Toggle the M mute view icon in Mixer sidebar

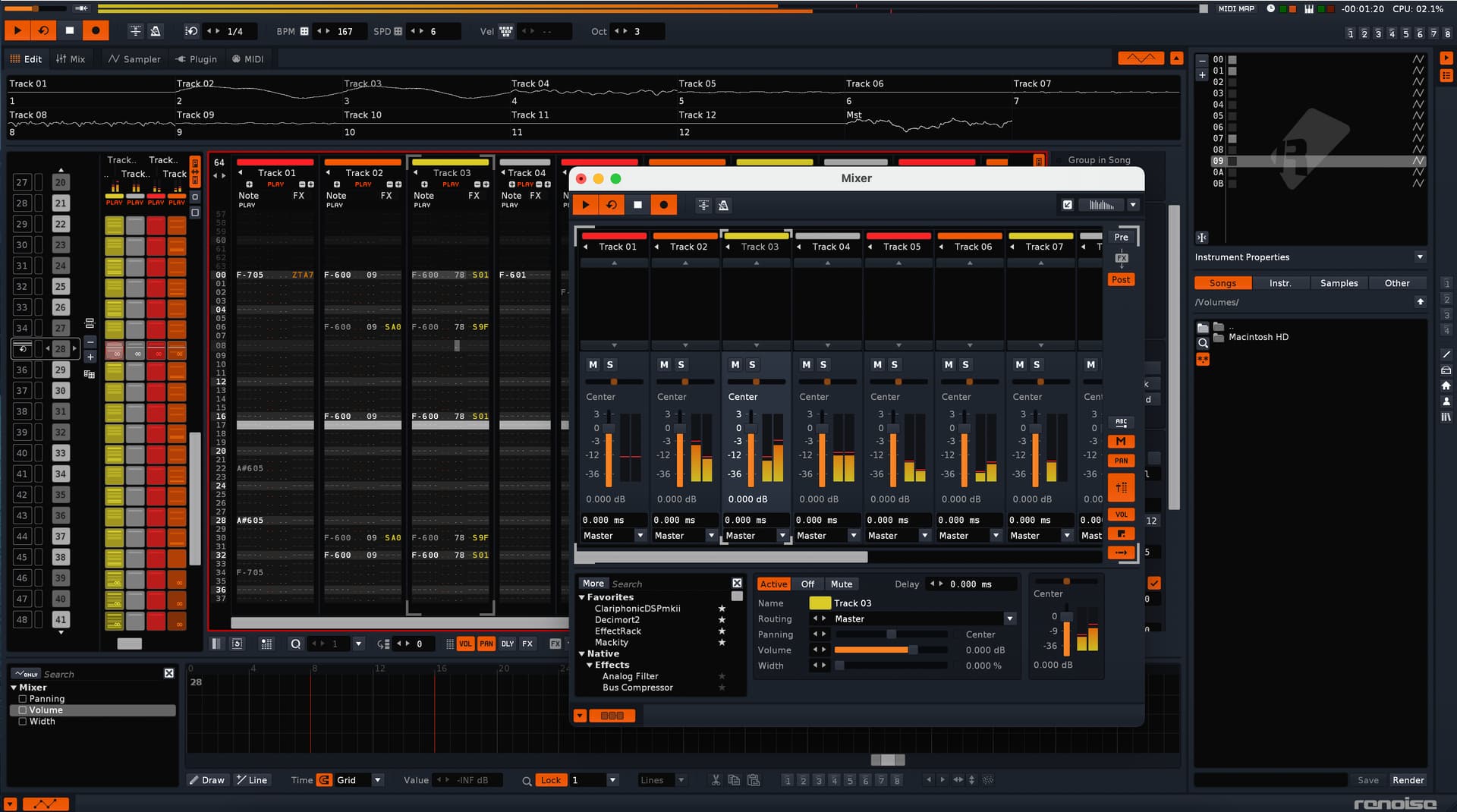[x=1121, y=442]
